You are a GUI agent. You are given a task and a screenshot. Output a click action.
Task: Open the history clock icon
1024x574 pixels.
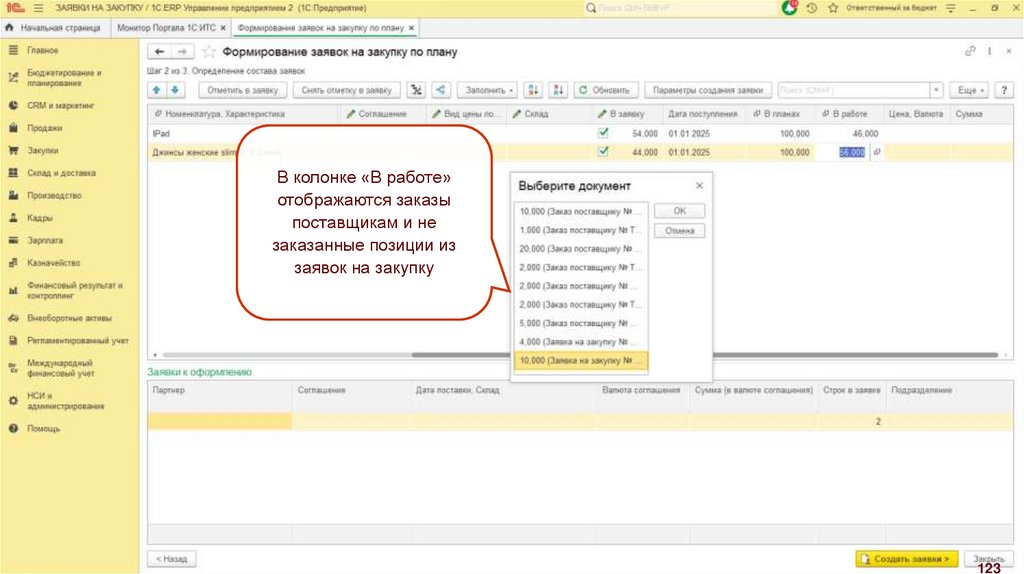(811, 8)
